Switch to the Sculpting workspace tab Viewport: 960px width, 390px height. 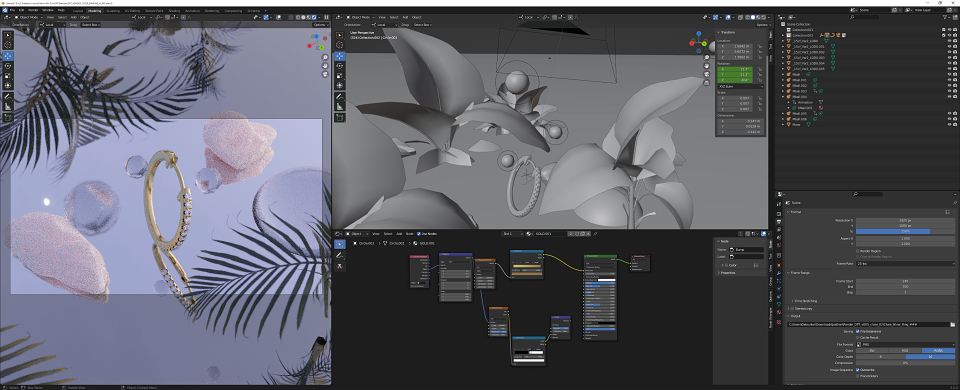pyautogui.click(x=113, y=10)
